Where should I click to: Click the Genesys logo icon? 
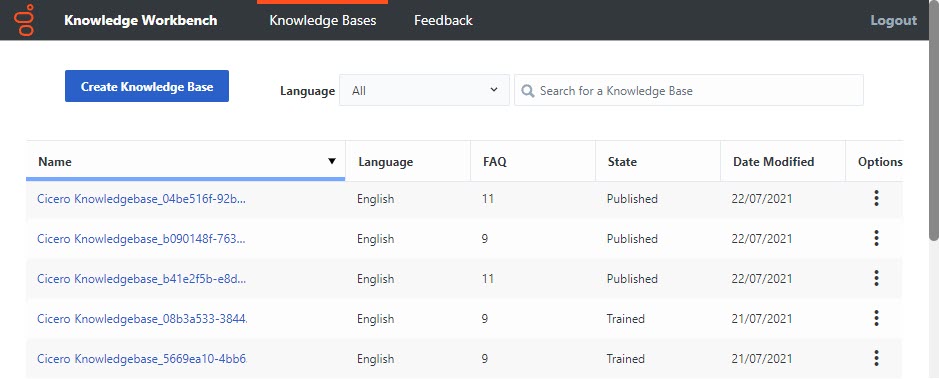point(25,20)
